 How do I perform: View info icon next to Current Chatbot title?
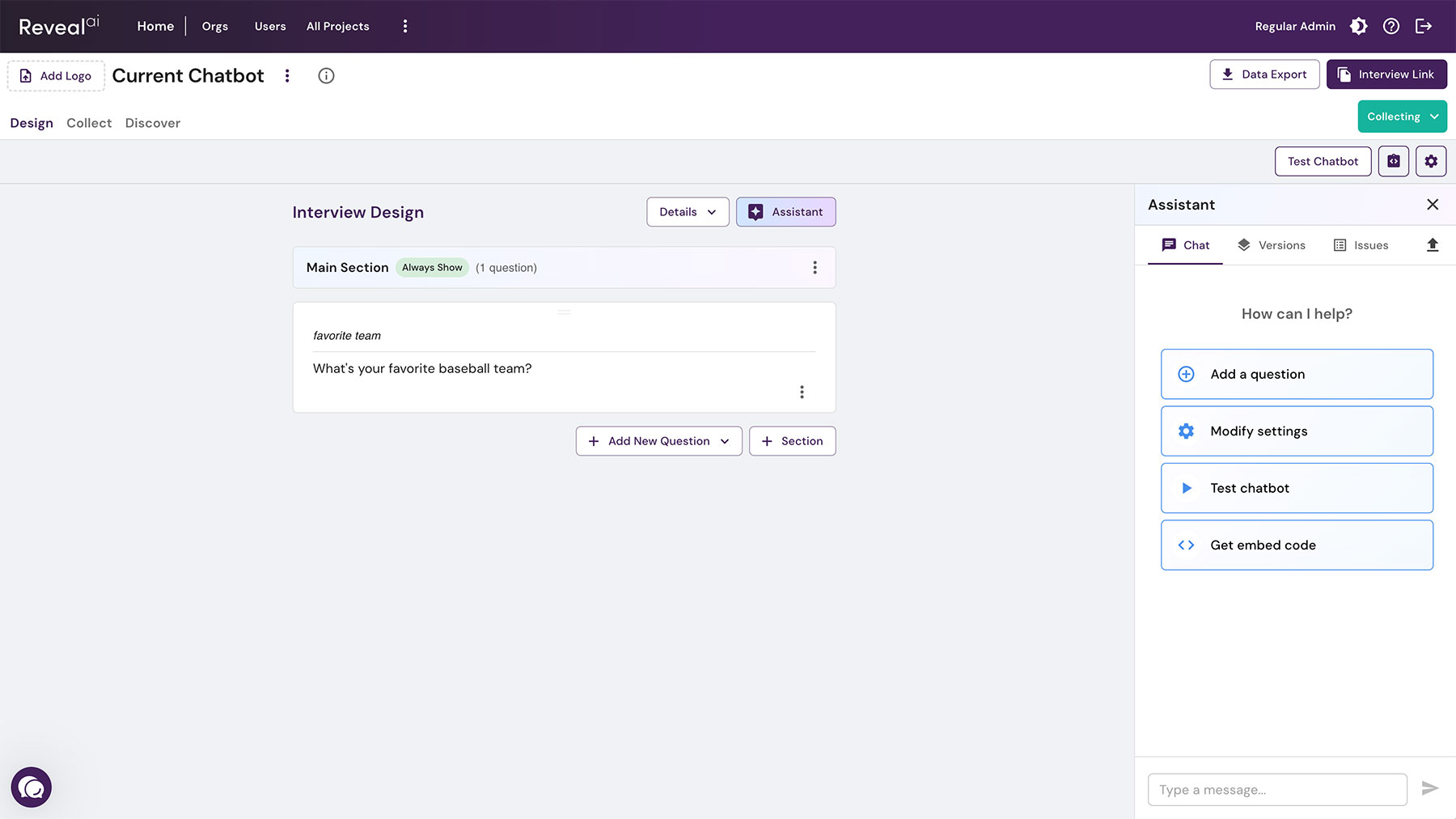[326, 75]
